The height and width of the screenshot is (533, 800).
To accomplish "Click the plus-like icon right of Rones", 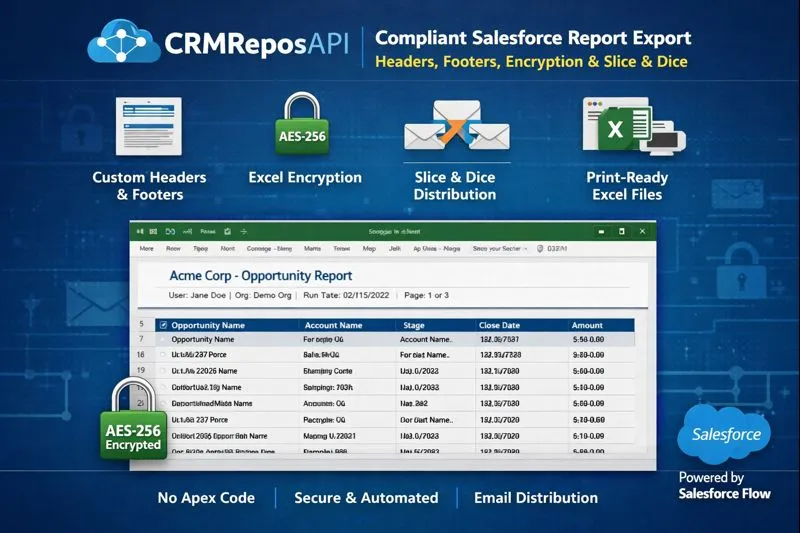I will (243, 232).
